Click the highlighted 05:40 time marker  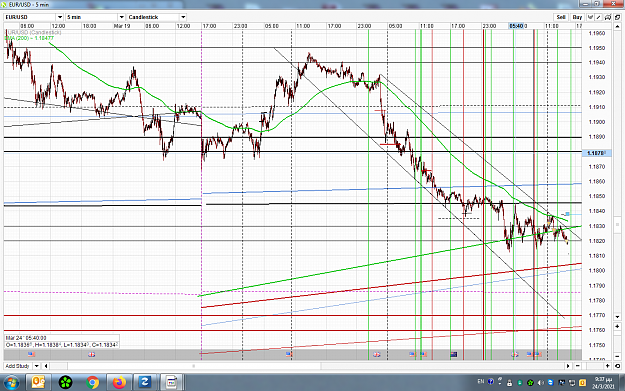[x=516, y=26]
